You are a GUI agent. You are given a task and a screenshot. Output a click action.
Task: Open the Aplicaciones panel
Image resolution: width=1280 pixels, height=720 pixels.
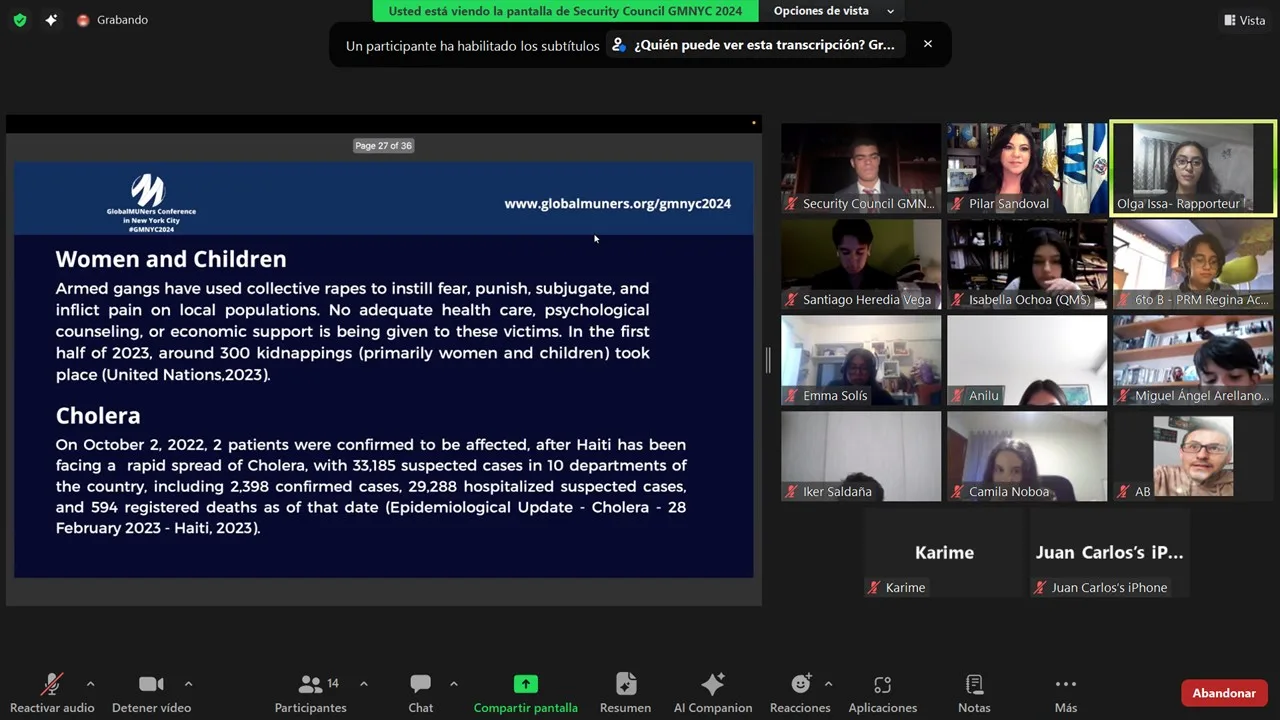[x=882, y=693]
